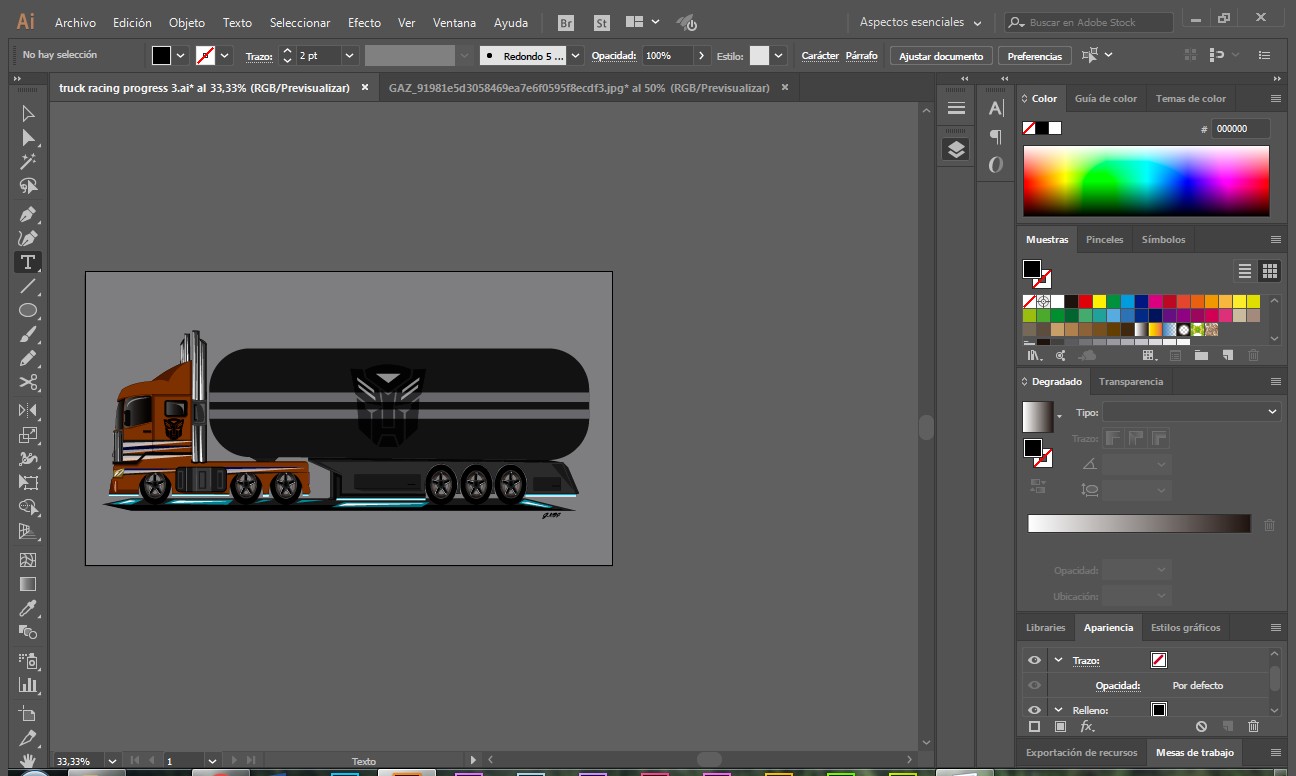1296x776 pixels.
Task: Toggle visibility of Trazo appearance row
Action: tap(1034, 660)
